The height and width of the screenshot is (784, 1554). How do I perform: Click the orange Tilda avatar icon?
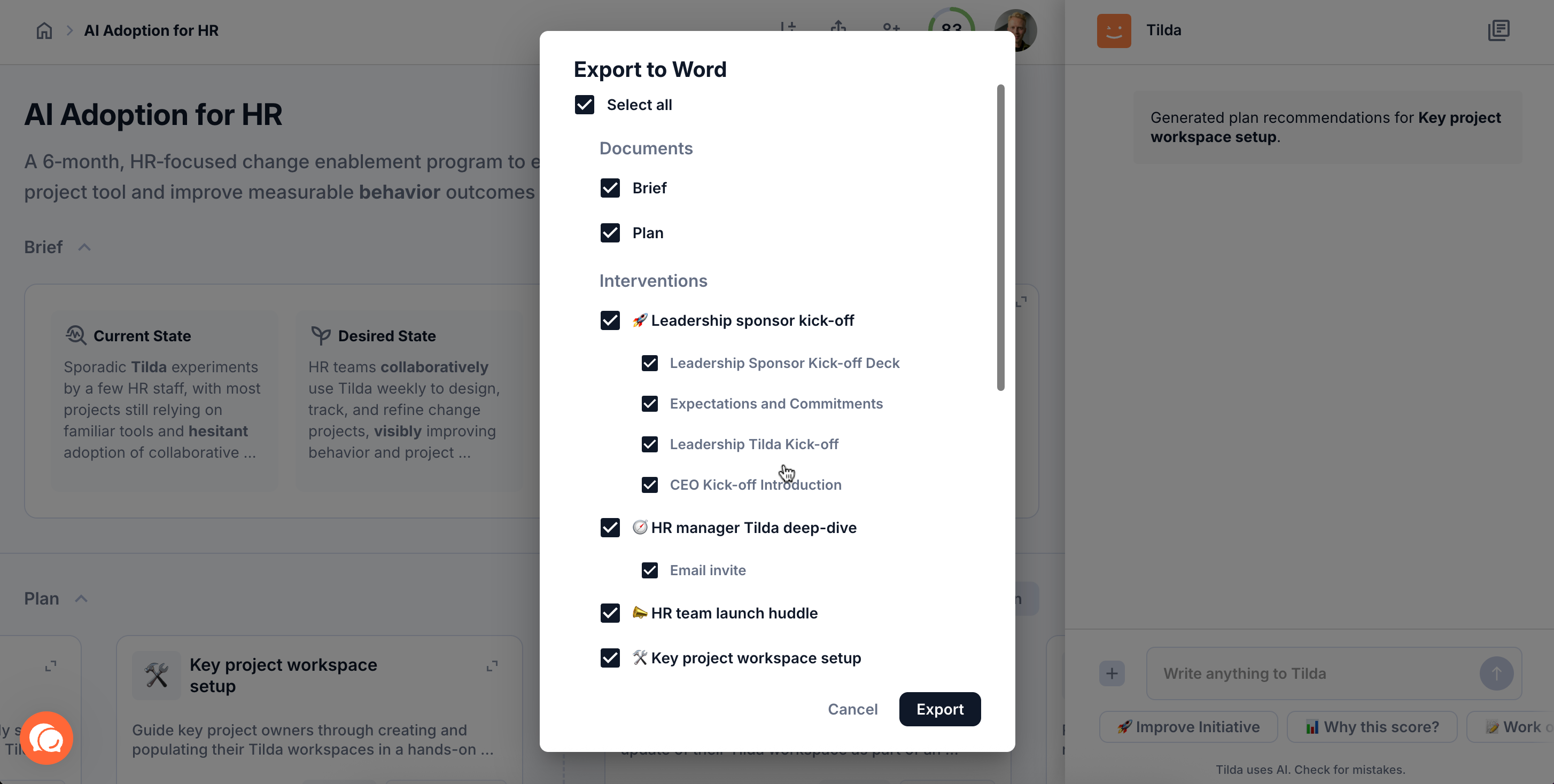point(1114,30)
